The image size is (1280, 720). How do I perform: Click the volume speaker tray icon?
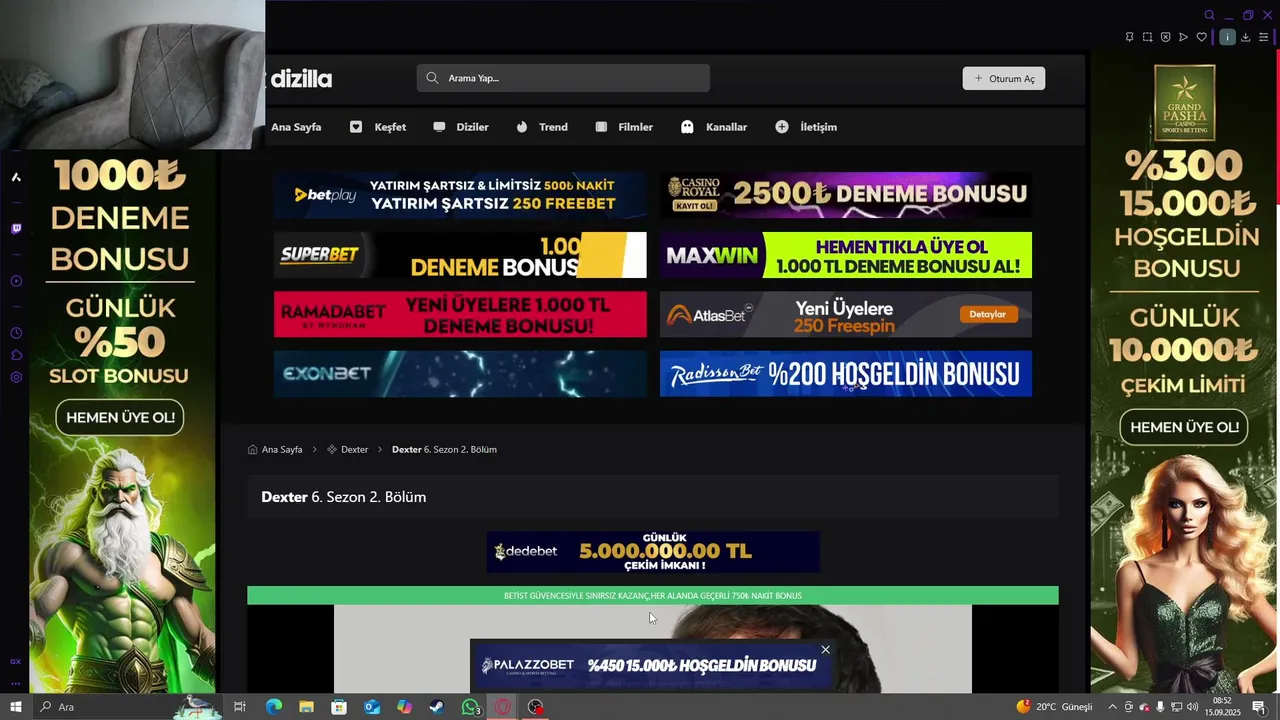point(1192,707)
